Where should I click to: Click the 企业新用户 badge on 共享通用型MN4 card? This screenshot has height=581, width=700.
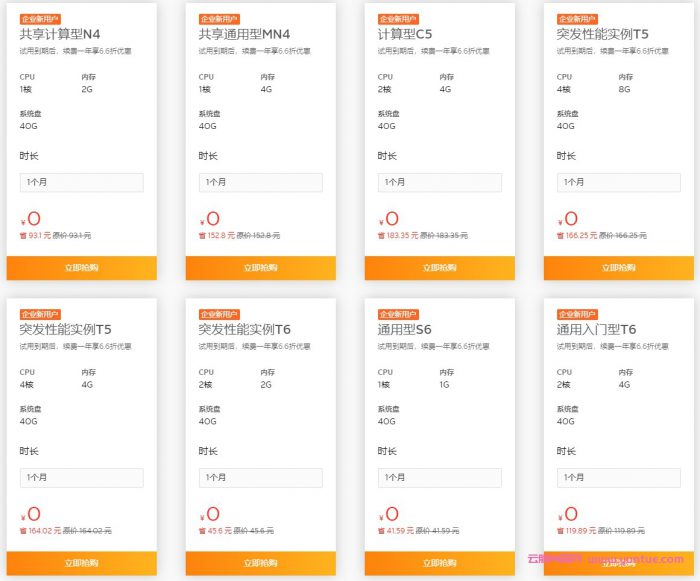(x=219, y=19)
